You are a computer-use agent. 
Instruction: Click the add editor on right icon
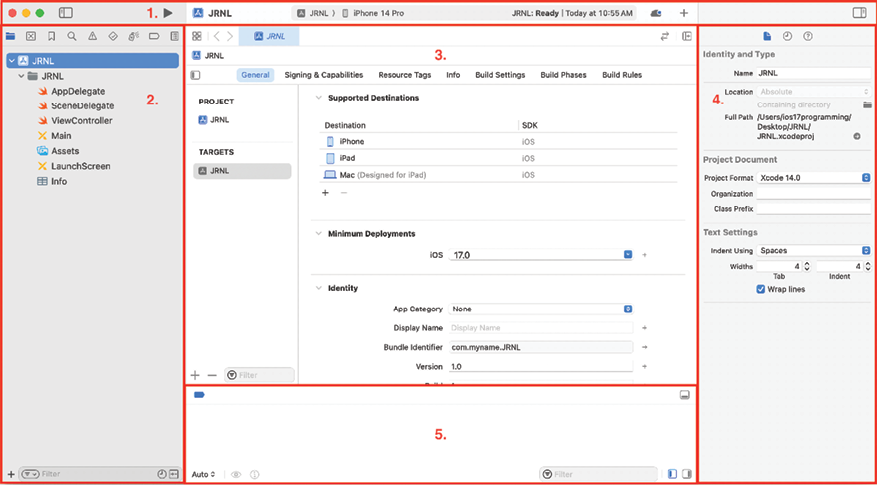click(x=686, y=36)
